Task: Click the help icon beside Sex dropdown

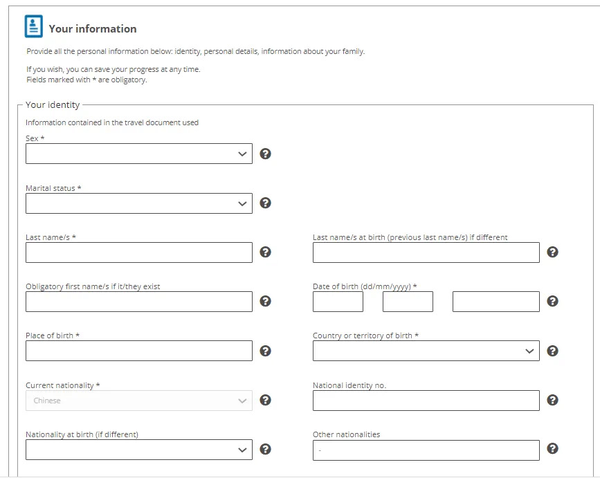Action: (265, 154)
